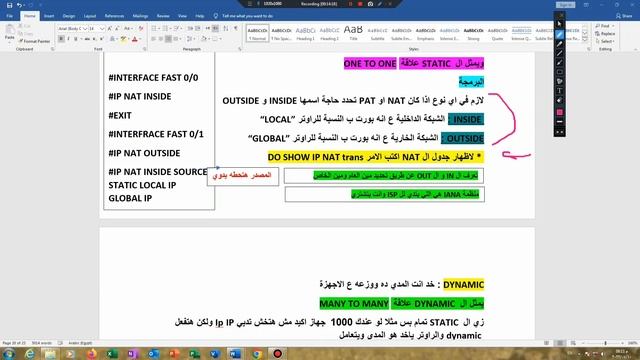The height and width of the screenshot is (360, 640).
Task: Switch to the References tab
Action: click(x=114, y=16)
